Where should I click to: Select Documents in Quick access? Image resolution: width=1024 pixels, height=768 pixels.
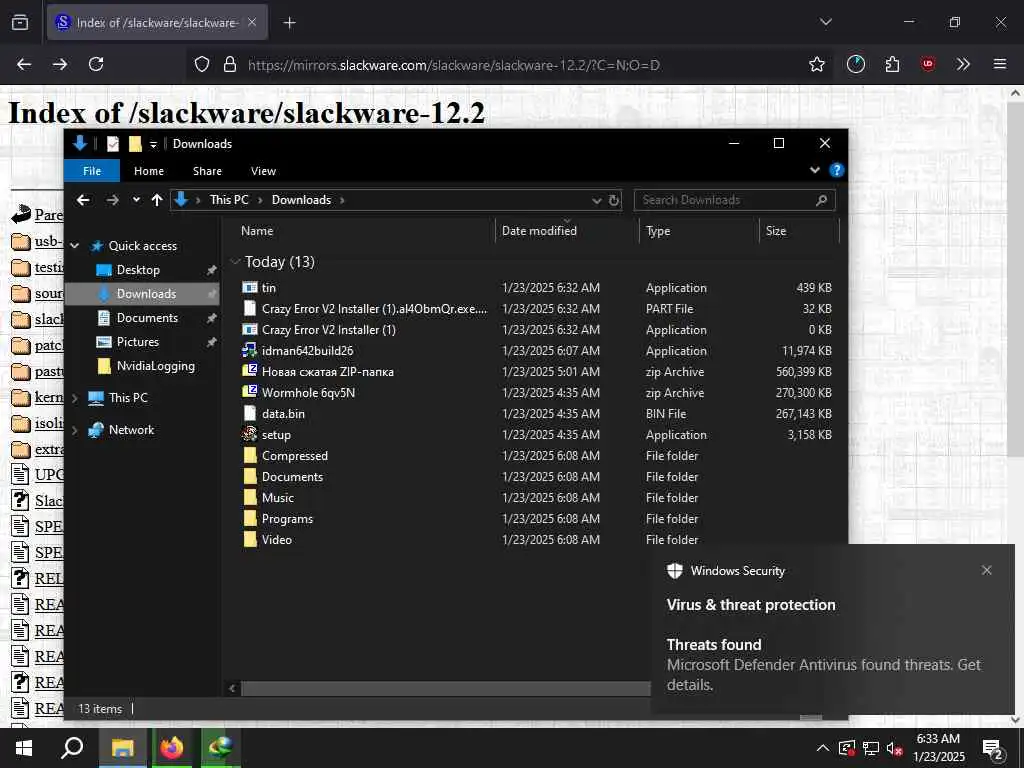click(147, 318)
